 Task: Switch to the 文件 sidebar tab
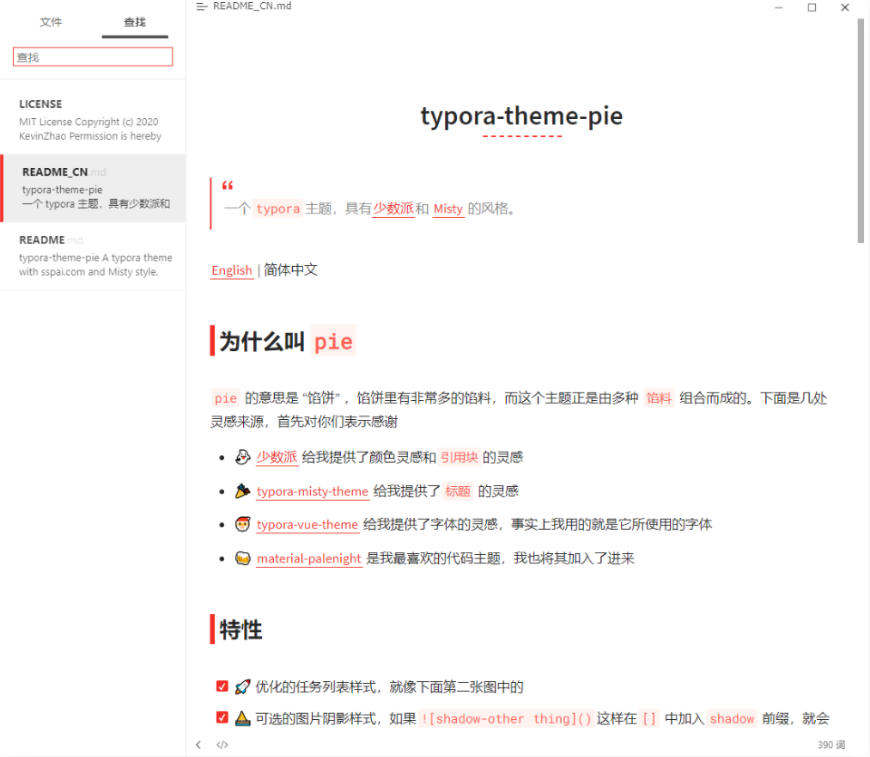tap(50, 22)
